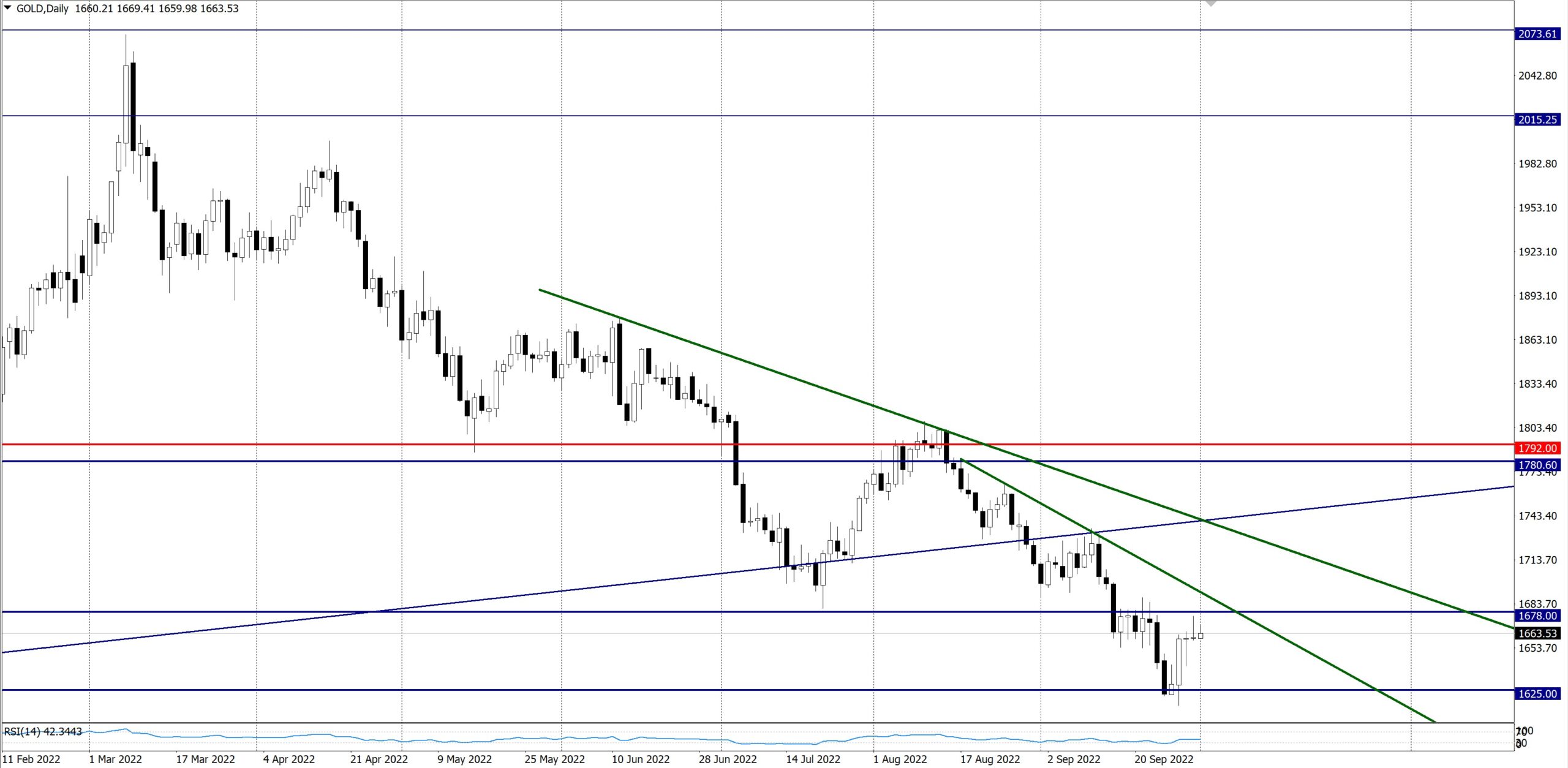Viewport: 1568px width, 768px height.
Task: Select the red 1792.00 price label
Action: coord(1537,448)
